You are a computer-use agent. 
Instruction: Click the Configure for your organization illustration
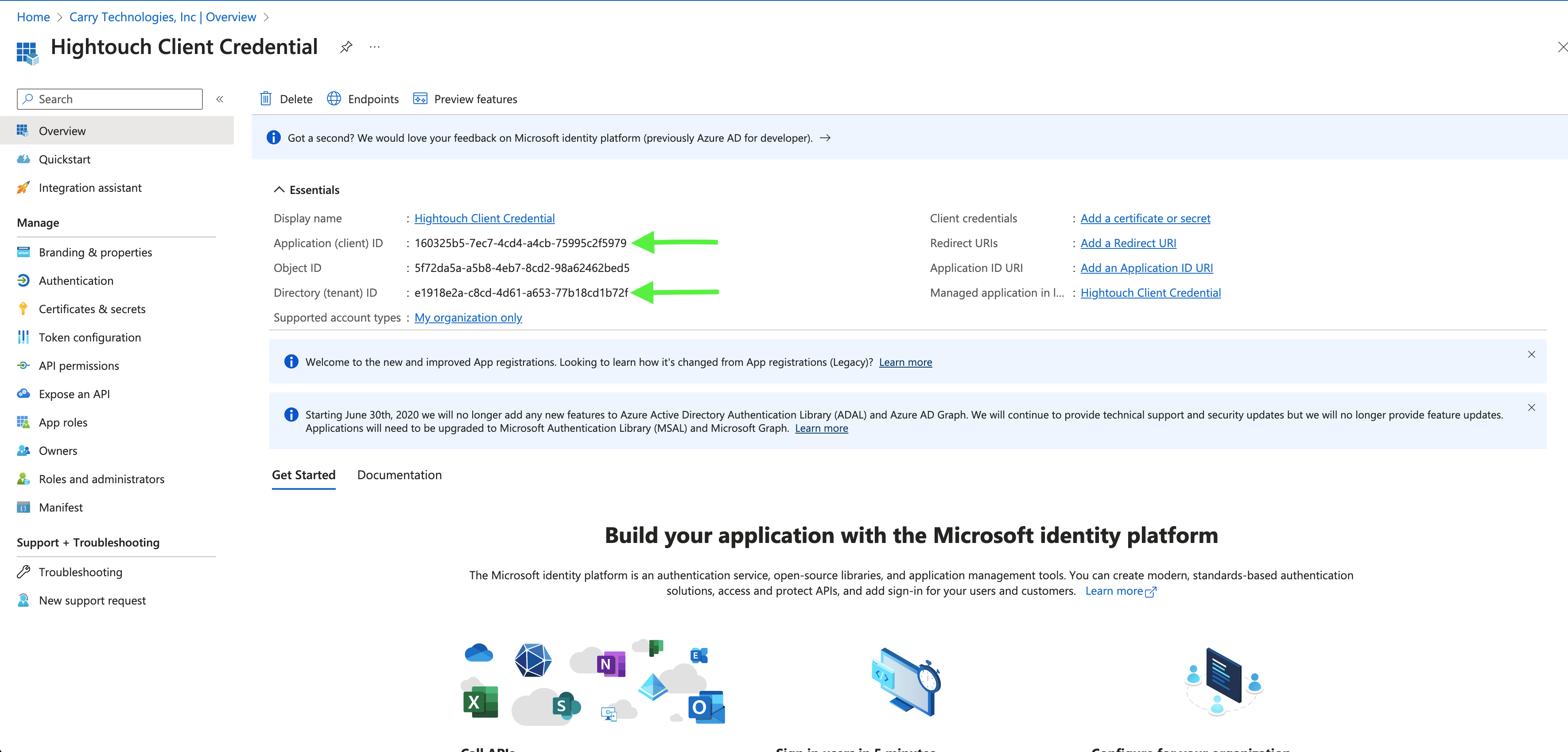click(x=1223, y=682)
